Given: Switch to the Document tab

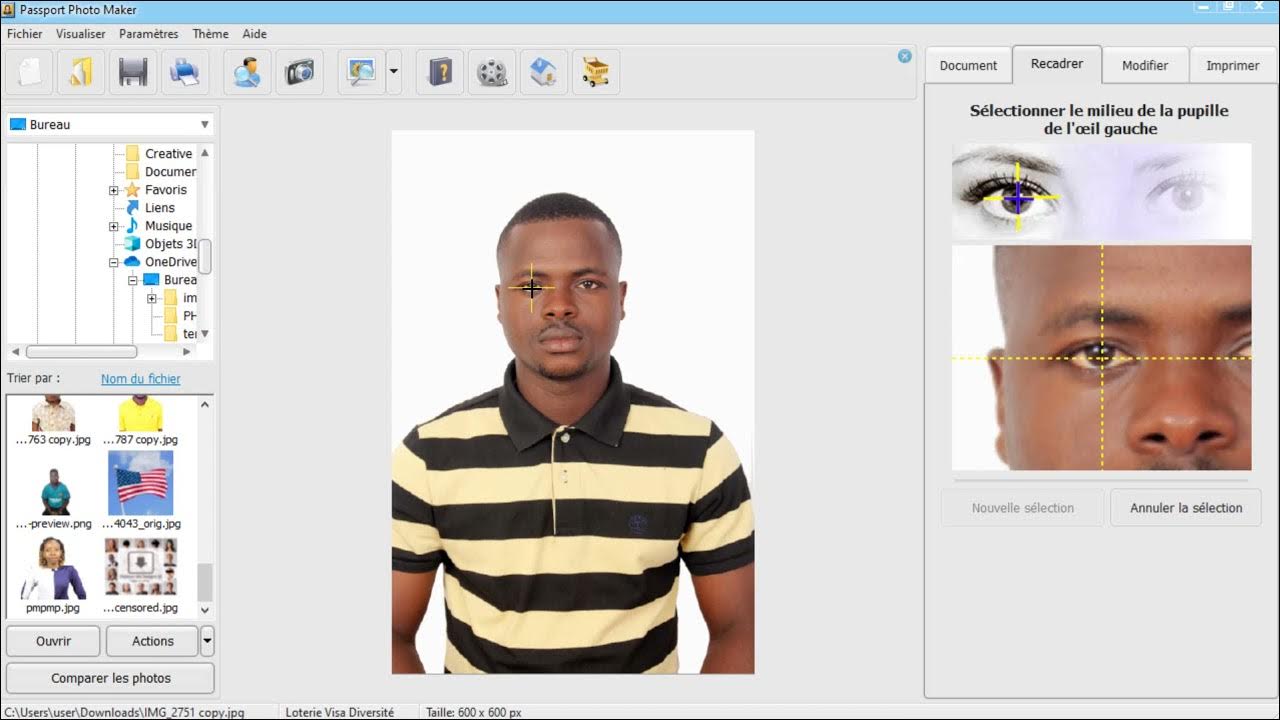Looking at the screenshot, I should tap(968, 65).
